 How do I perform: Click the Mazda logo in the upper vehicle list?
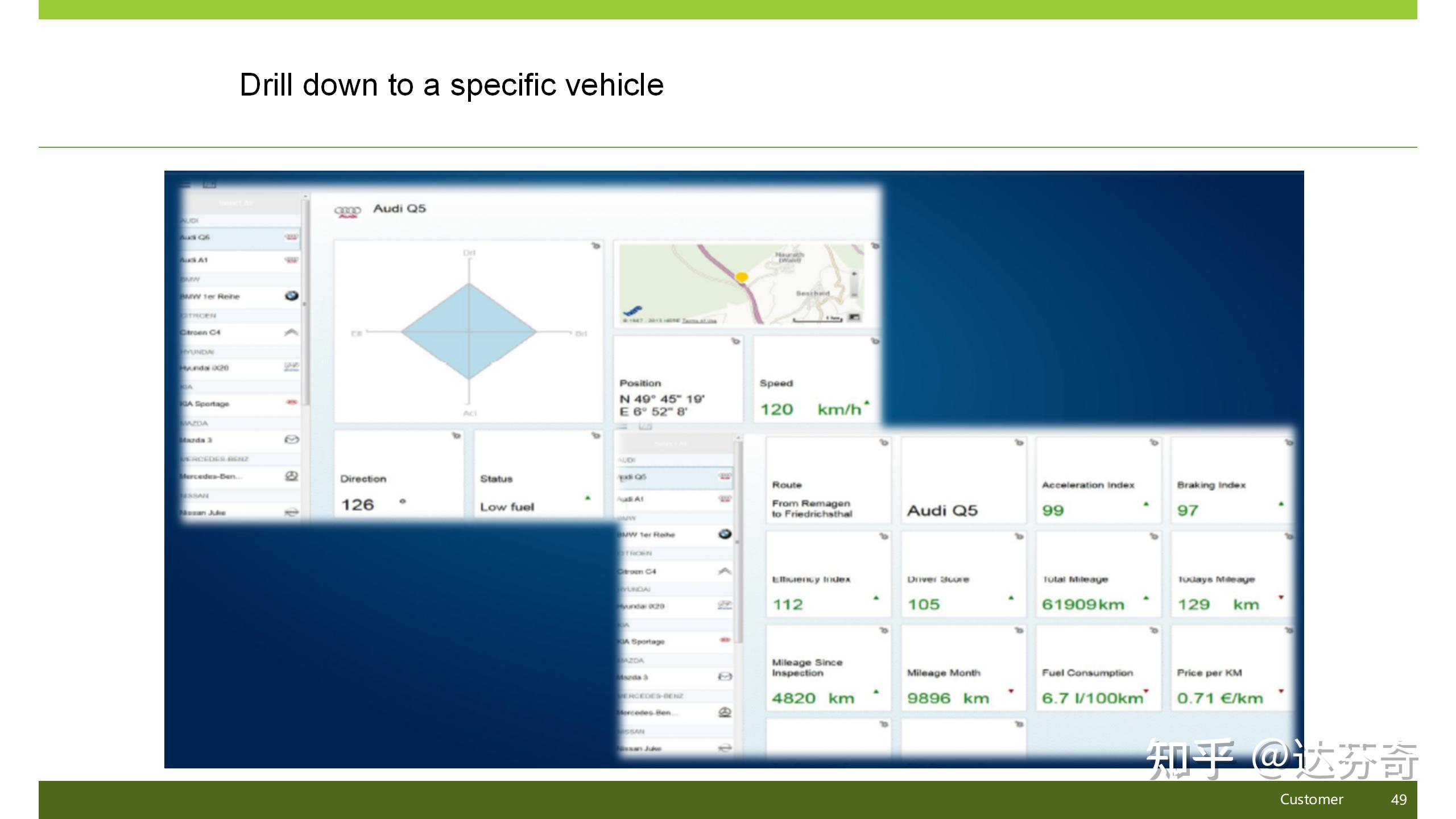pos(291,440)
